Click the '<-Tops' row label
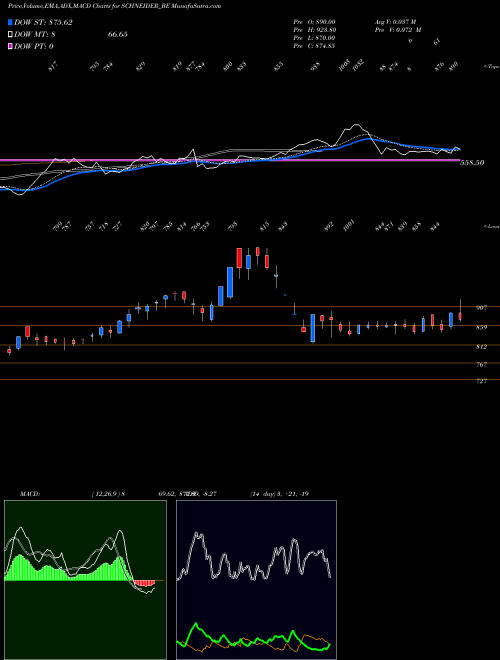Image resolution: width=500 pixels, height=660 pixels. click(491, 67)
